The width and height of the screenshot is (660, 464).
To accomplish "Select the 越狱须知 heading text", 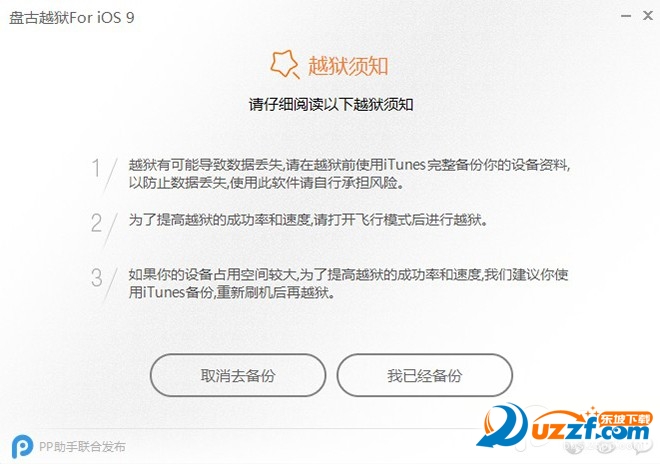I will pos(348,66).
